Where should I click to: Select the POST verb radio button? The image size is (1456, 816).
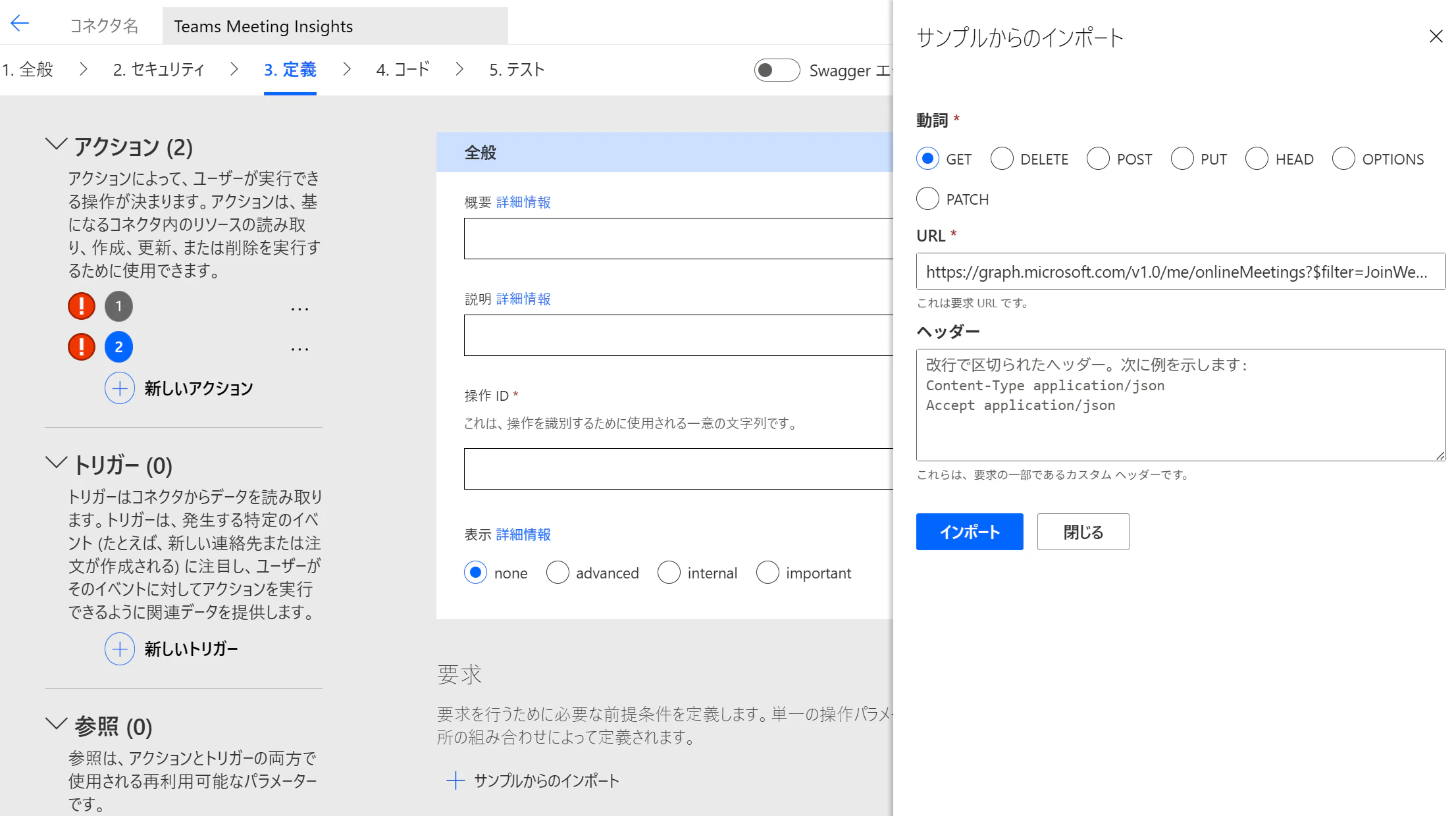point(1098,159)
